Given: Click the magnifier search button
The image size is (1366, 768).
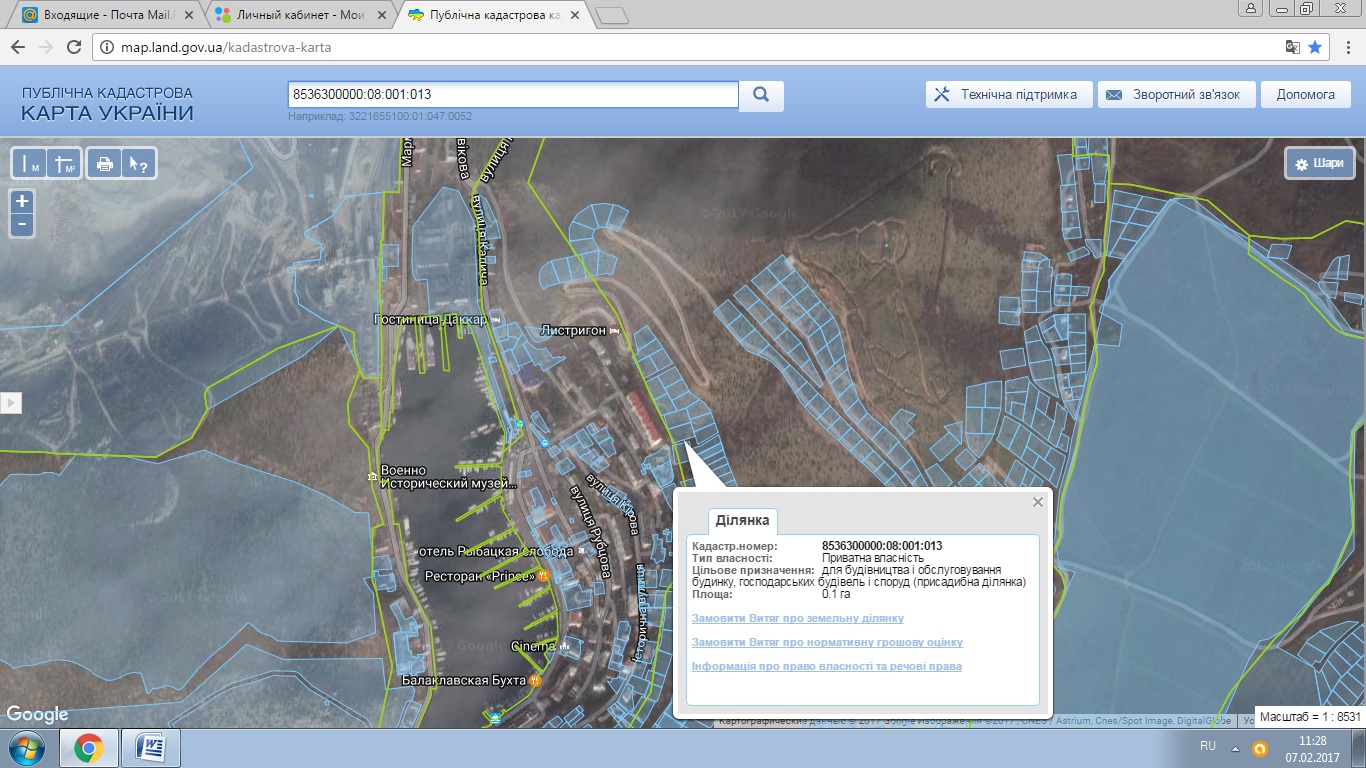Looking at the screenshot, I should coord(761,95).
